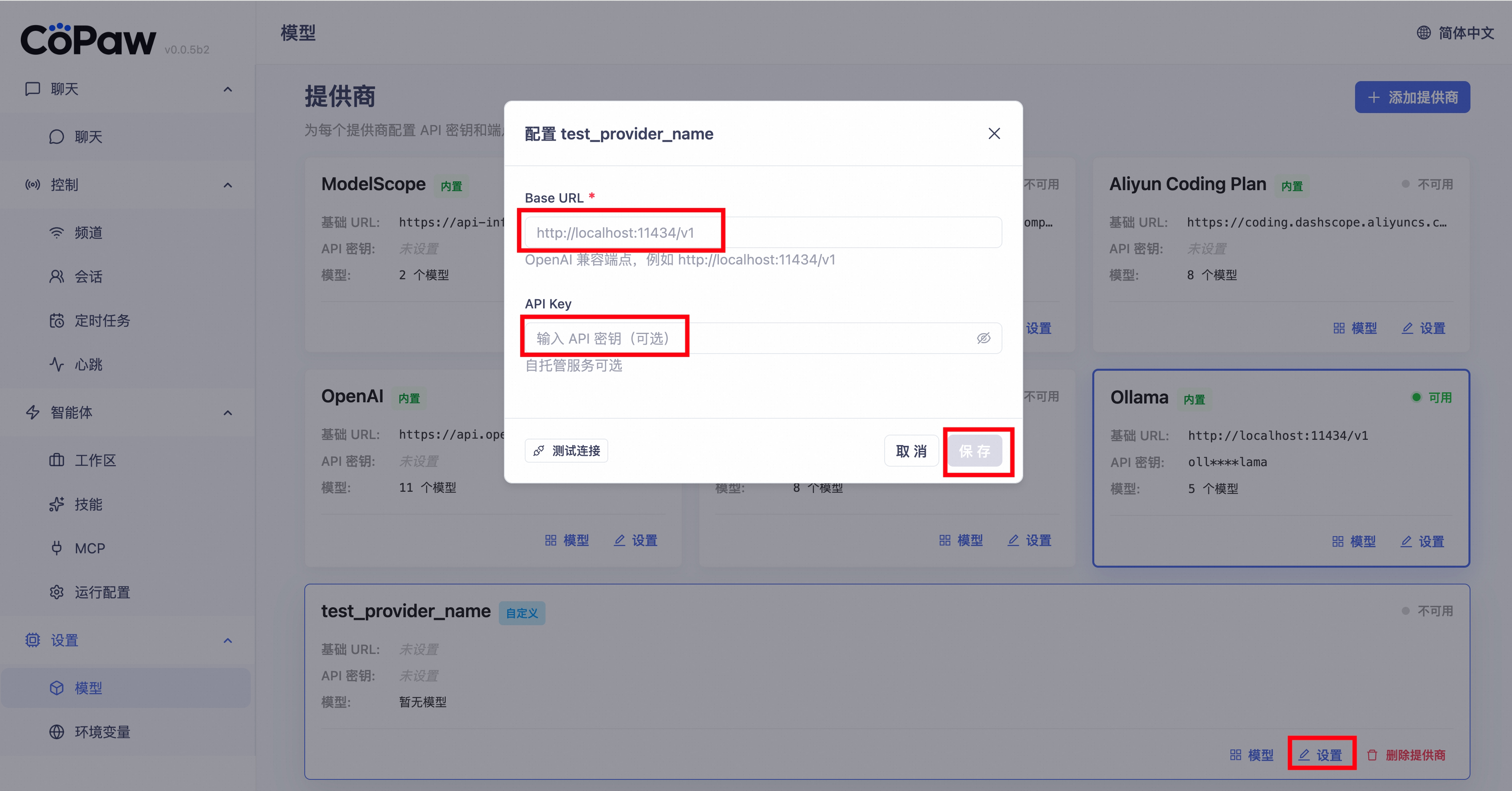Close the test_provider_name config dialog

coord(994,134)
